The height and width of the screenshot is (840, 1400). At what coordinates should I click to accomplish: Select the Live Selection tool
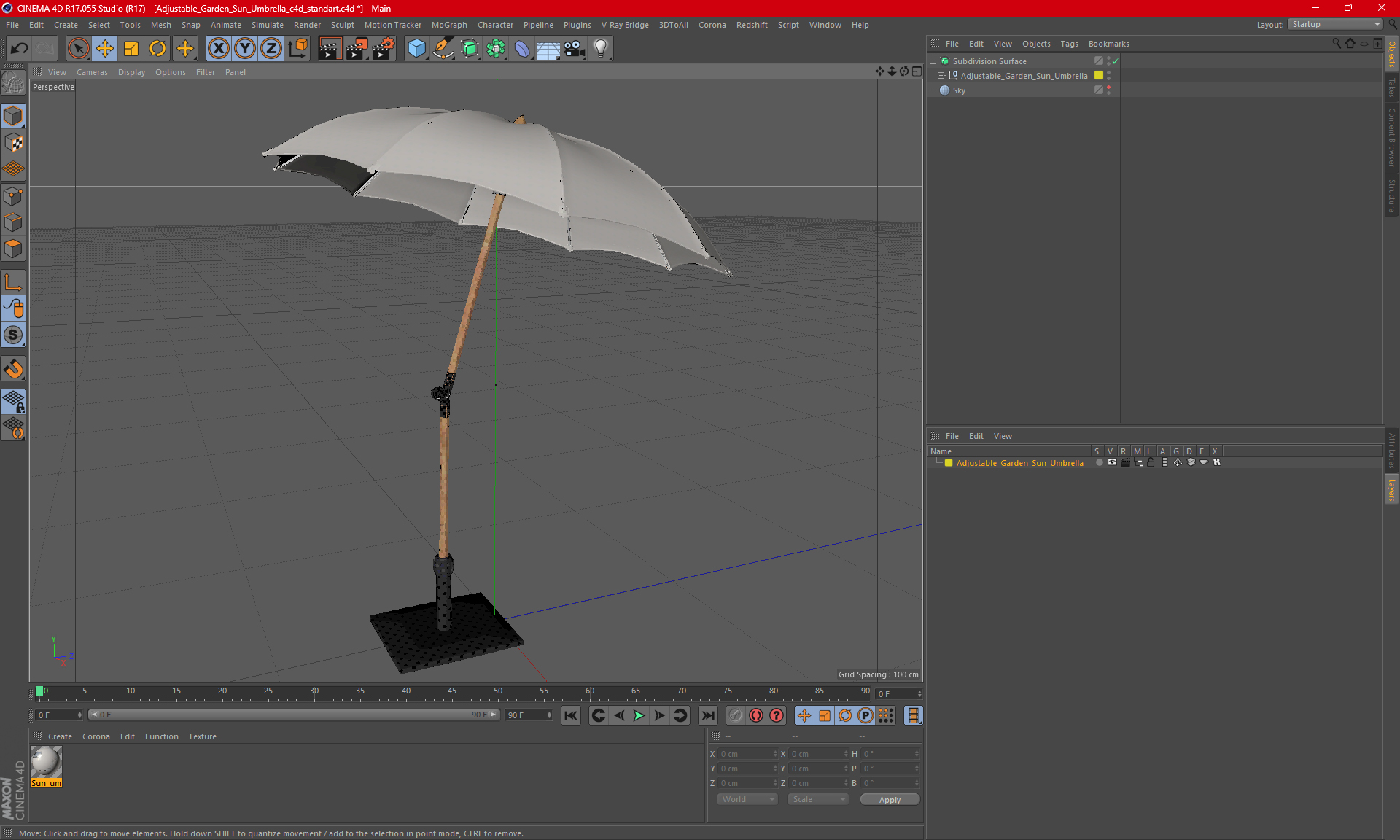(78, 49)
